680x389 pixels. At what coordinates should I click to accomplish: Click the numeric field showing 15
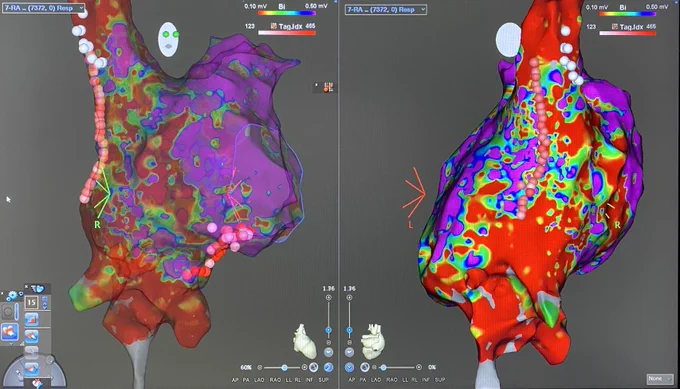pos(32,302)
